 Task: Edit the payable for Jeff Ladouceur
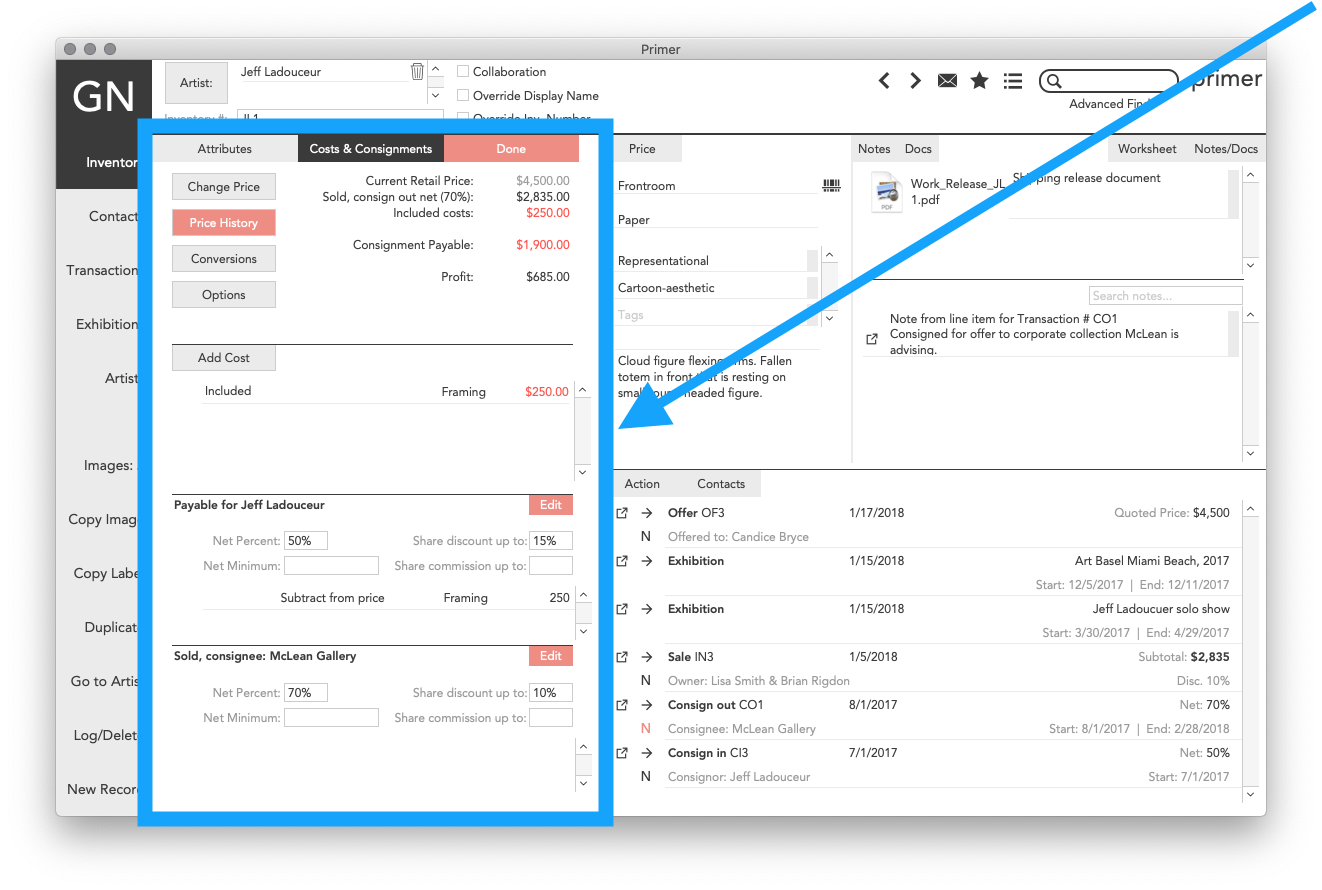pos(550,505)
